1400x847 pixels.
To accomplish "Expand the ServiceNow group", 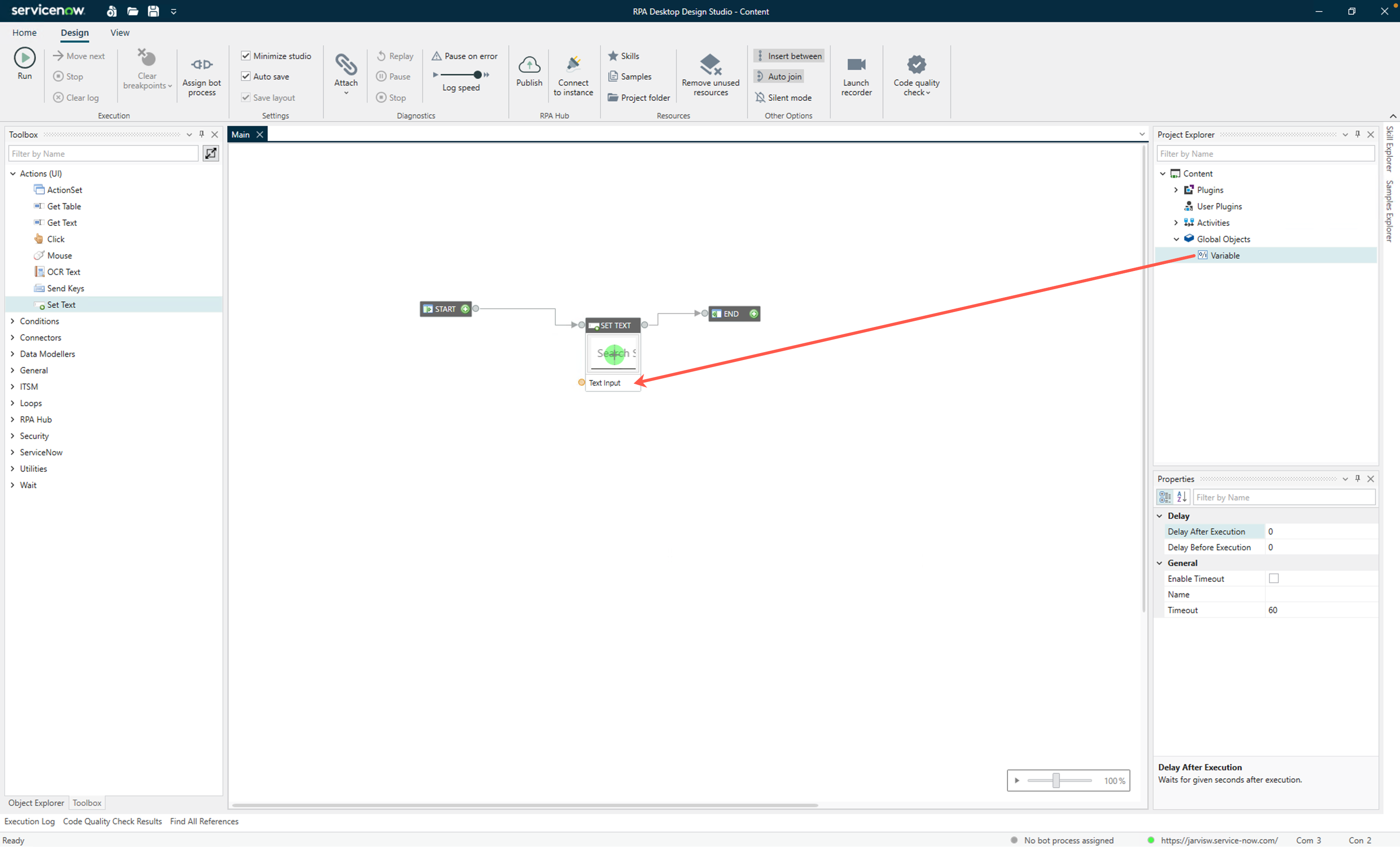I will [x=13, y=452].
